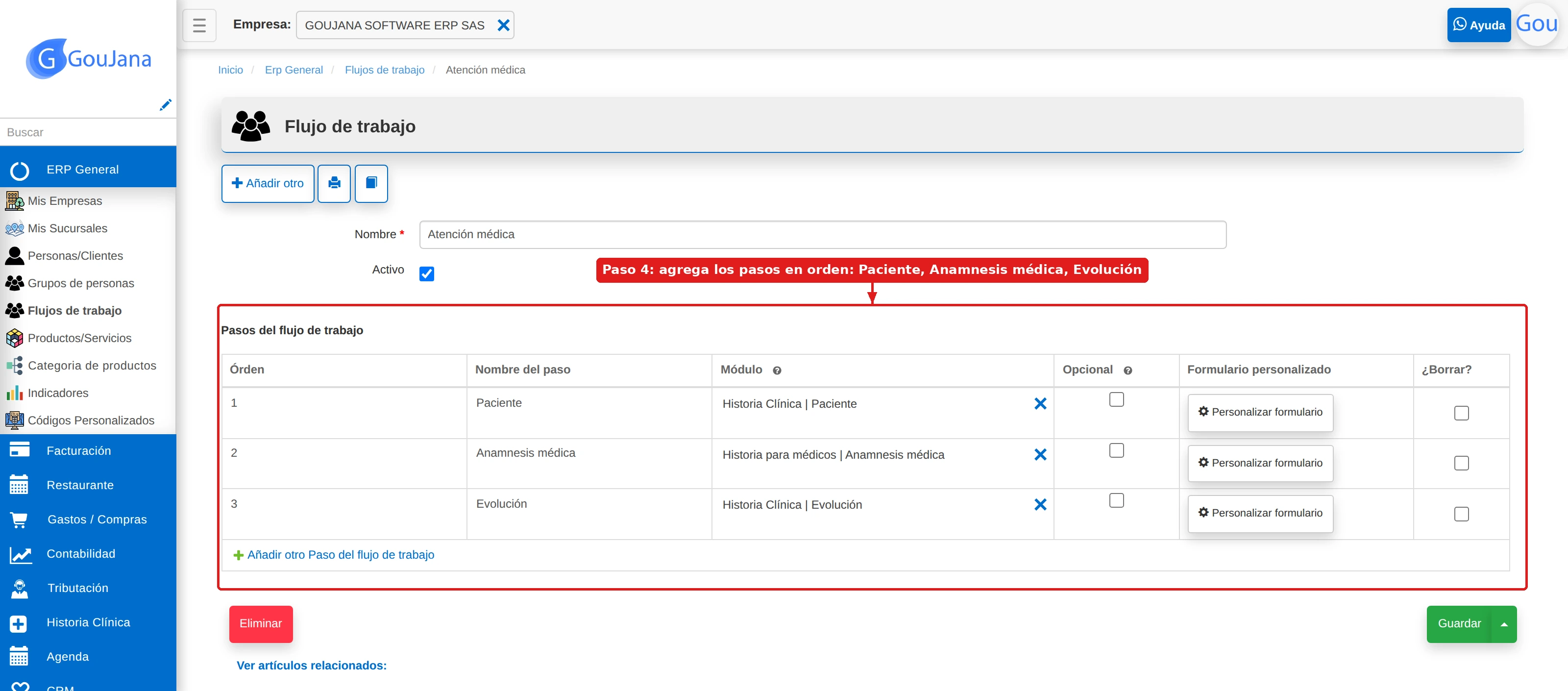This screenshot has height=691, width=1568.
Task: Toggle the hamburger sidebar menu button
Action: 199,25
